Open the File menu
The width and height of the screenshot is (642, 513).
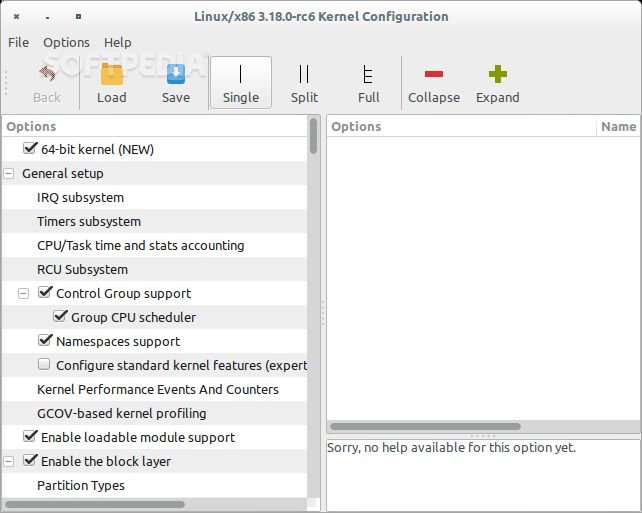pos(18,43)
